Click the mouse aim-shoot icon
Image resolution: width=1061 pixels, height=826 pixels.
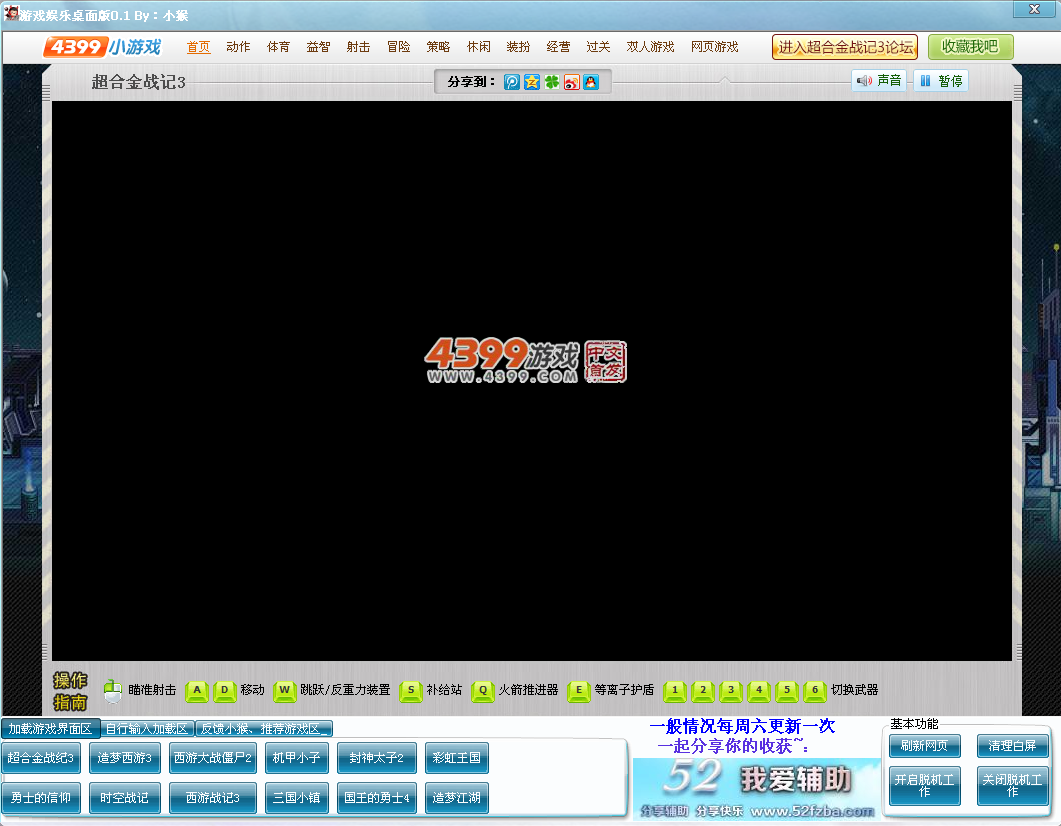(x=113, y=690)
